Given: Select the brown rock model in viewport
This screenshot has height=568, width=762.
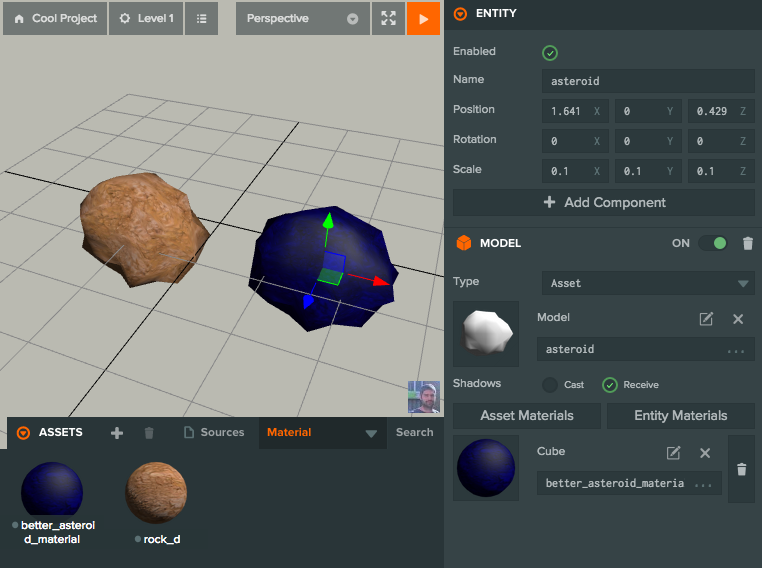Looking at the screenshot, I should coord(144,229).
